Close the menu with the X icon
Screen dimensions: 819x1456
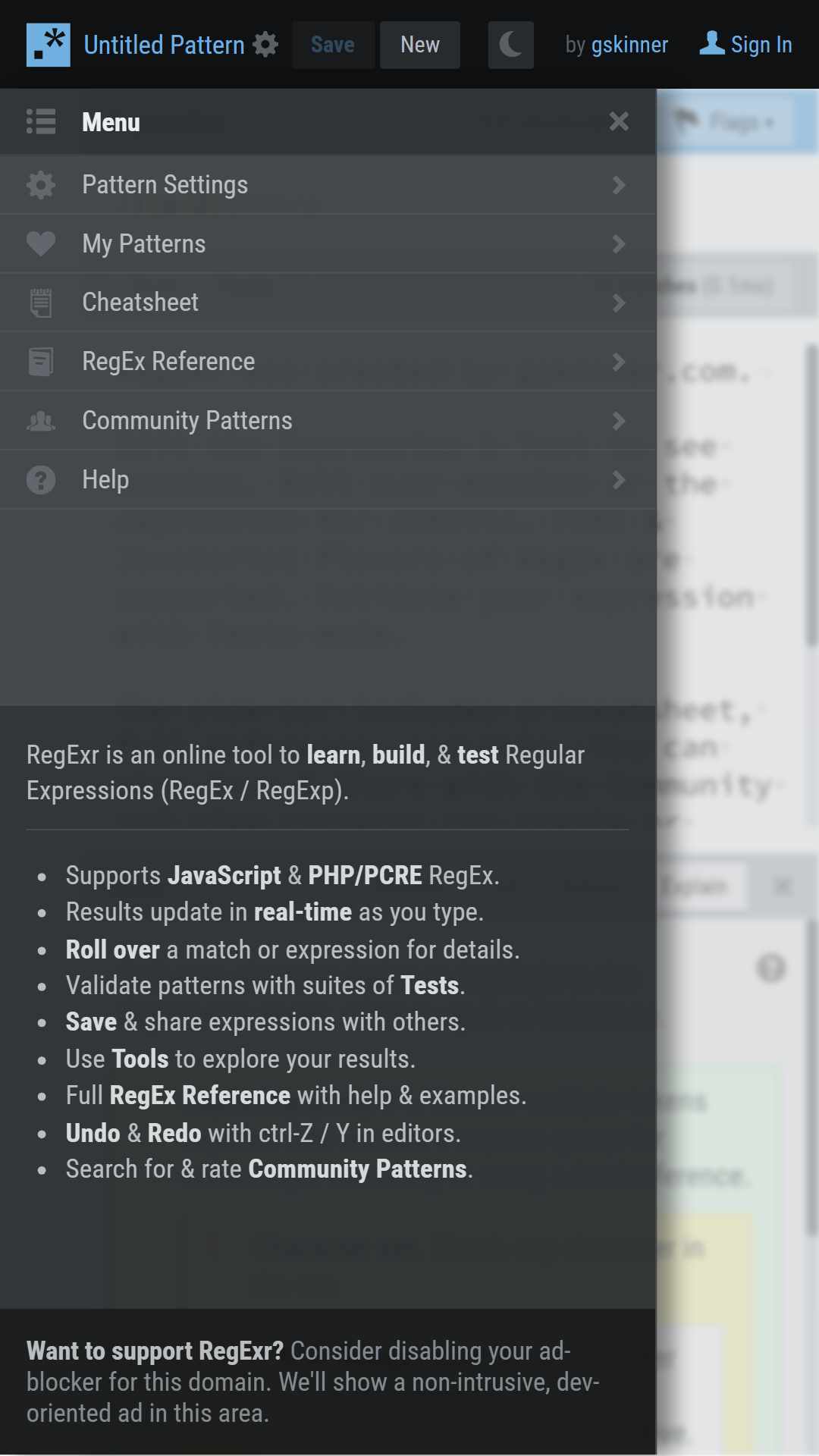click(x=619, y=121)
